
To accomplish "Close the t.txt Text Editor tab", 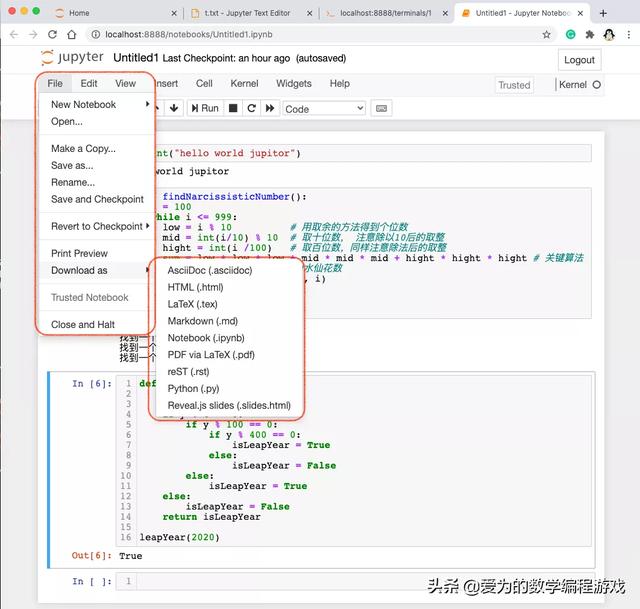I will click(x=309, y=13).
